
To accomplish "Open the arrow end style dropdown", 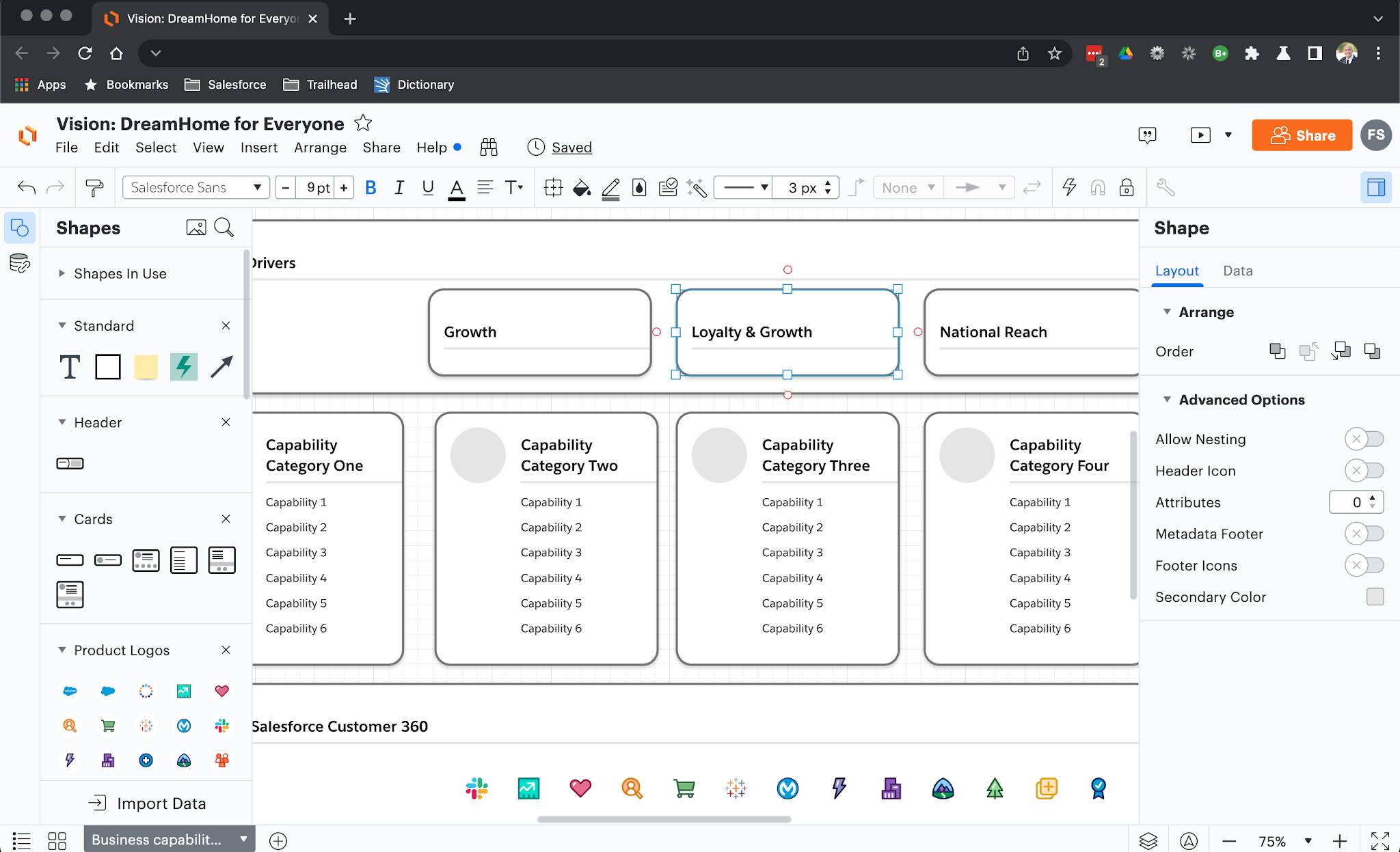I will pyautogui.click(x=980, y=187).
